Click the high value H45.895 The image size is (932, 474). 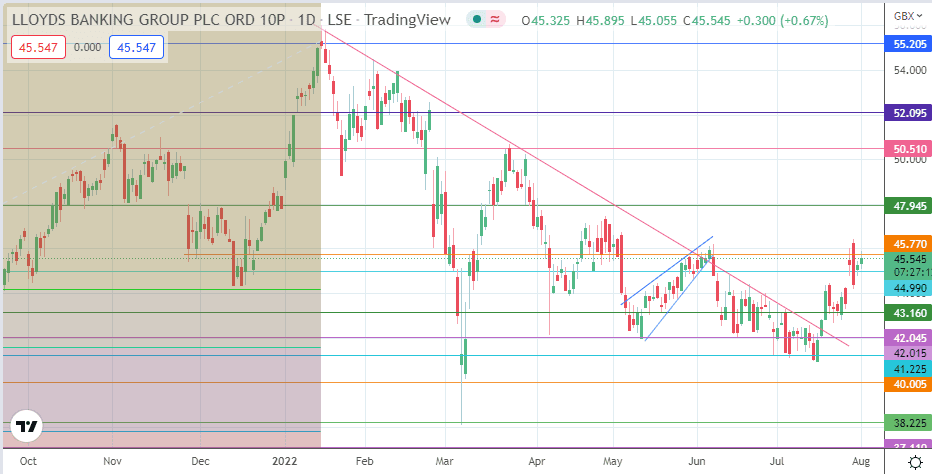click(600, 21)
